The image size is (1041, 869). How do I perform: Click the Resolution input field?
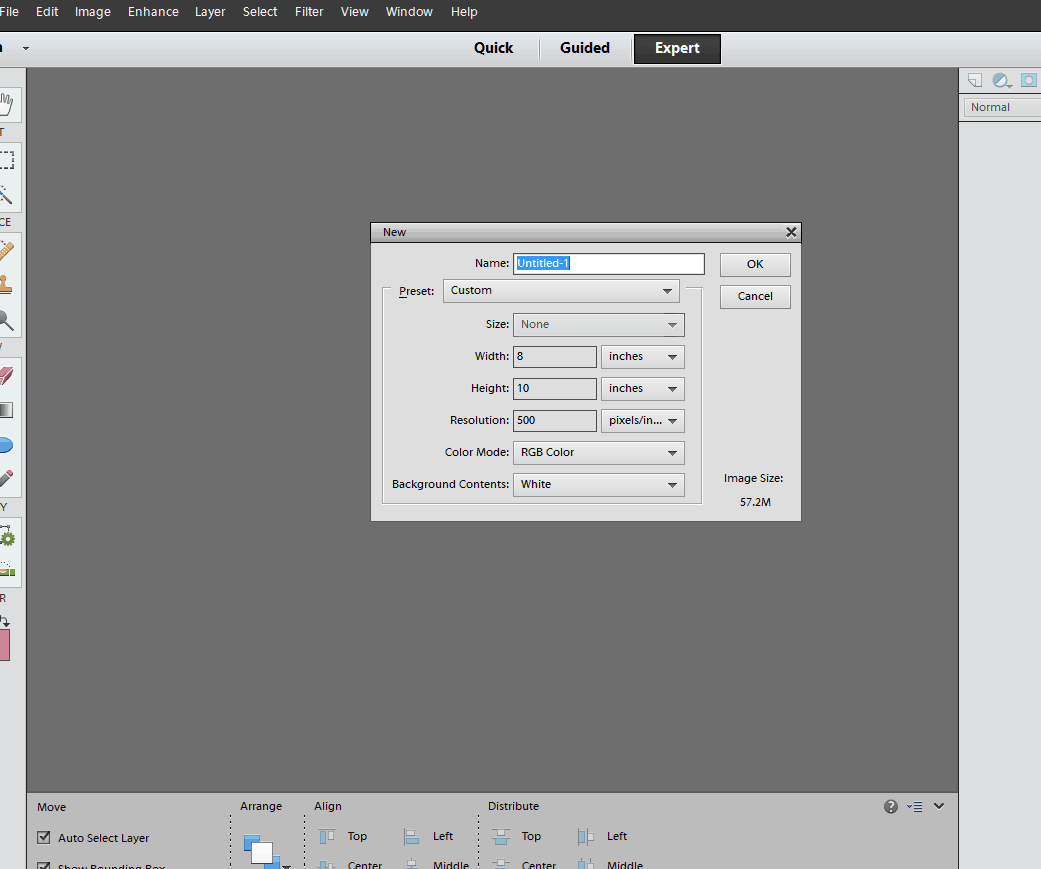pos(555,421)
